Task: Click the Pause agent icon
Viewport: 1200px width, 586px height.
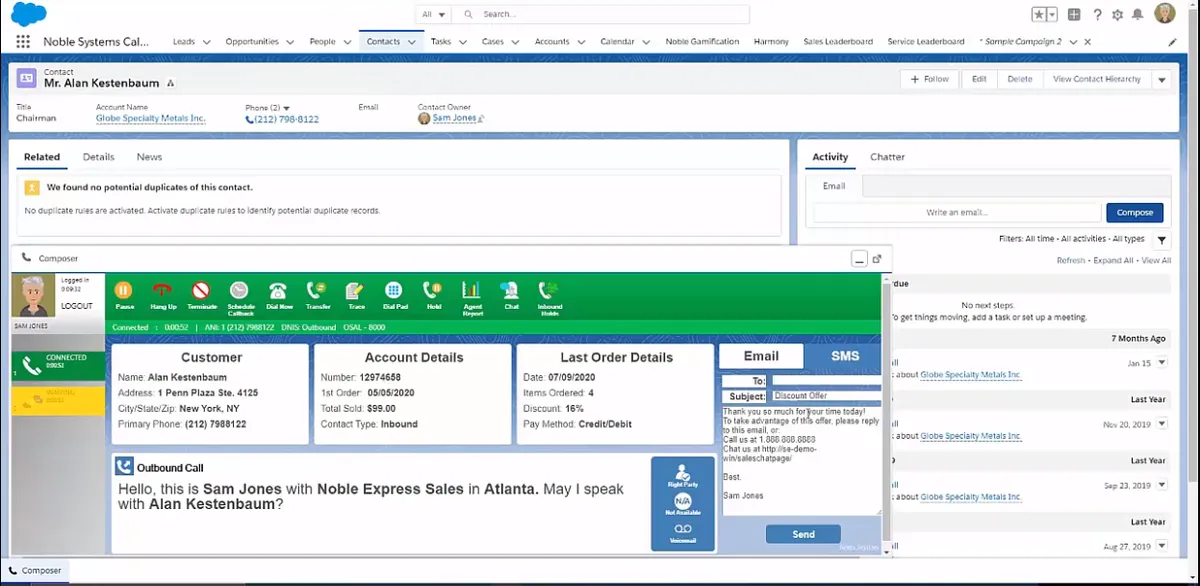Action: (x=124, y=291)
